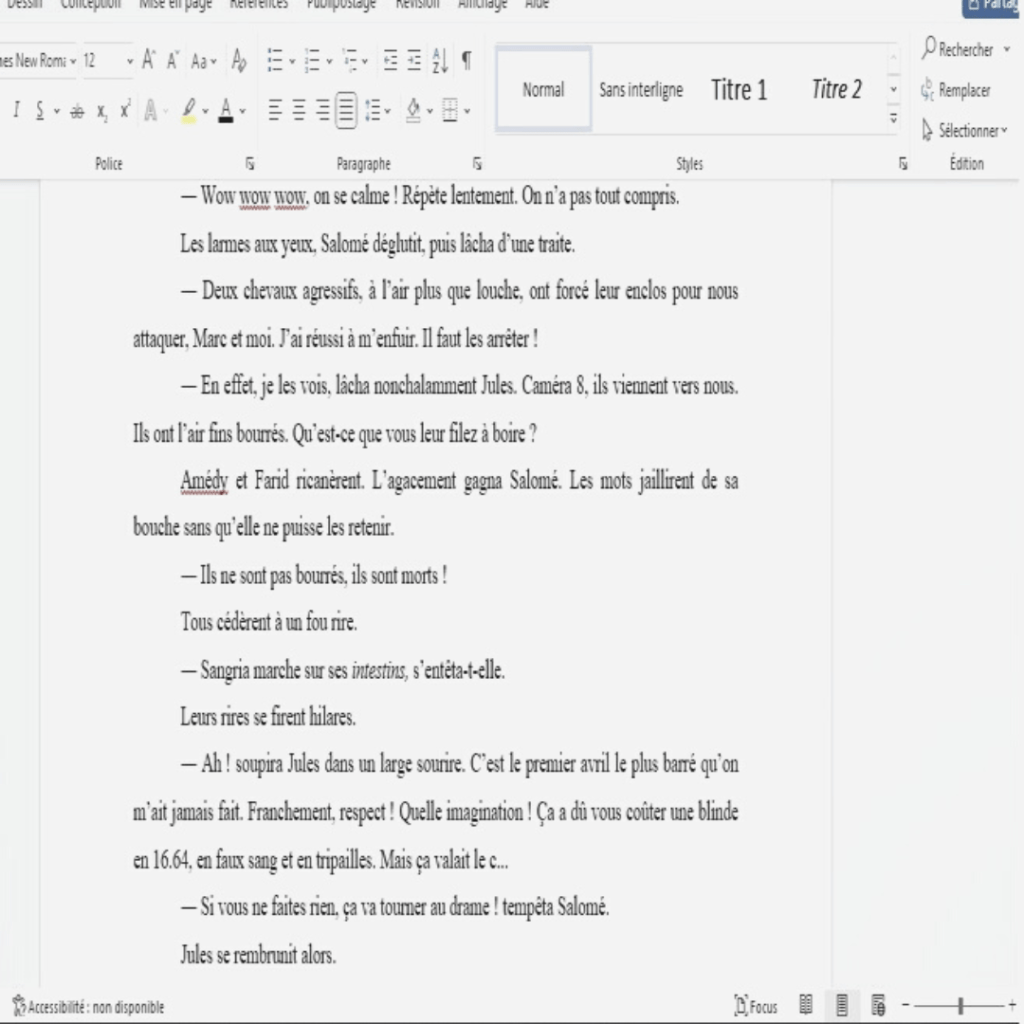
Task: Open the Mise en page tab
Action: pyautogui.click(x=175, y=4)
